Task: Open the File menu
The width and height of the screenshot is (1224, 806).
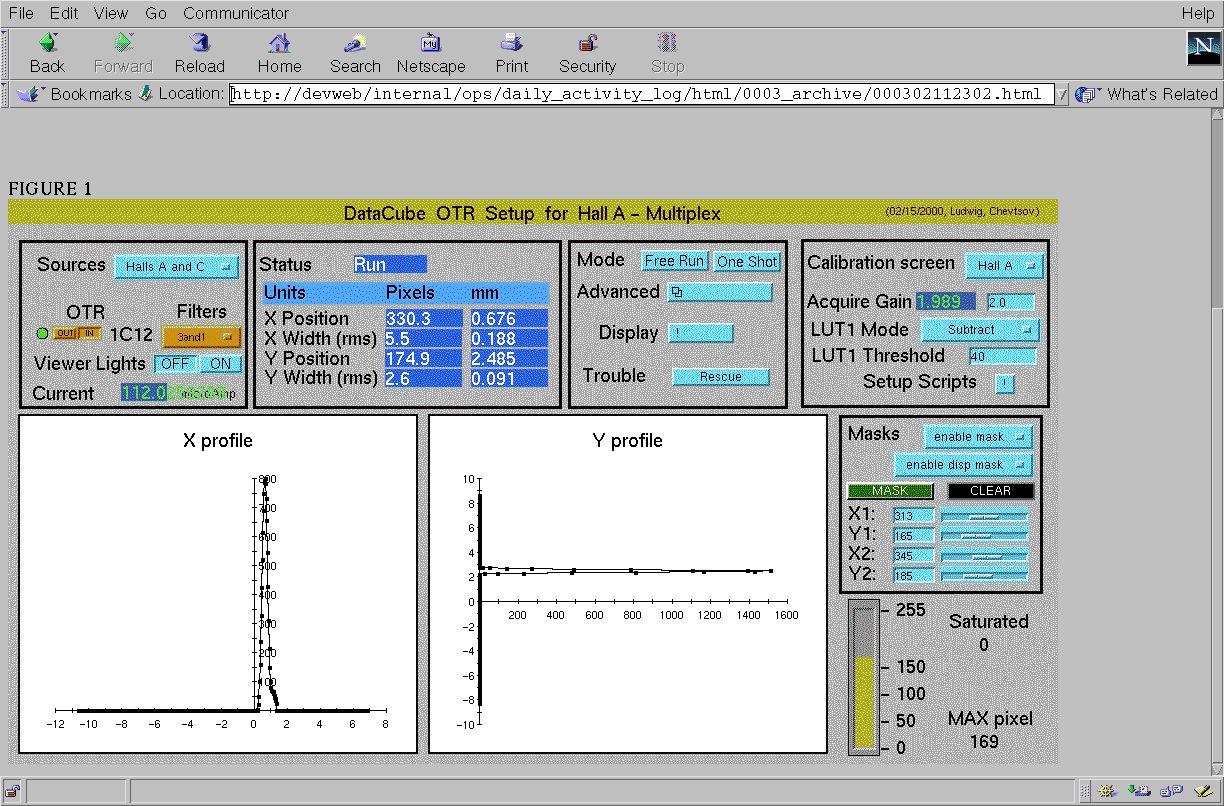Action: pos(21,13)
